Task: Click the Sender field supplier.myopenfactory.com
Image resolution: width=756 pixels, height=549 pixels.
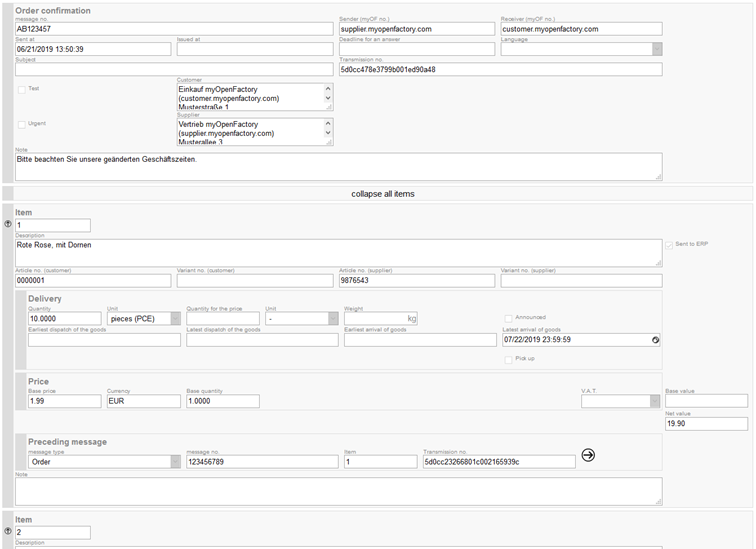Action: (417, 29)
